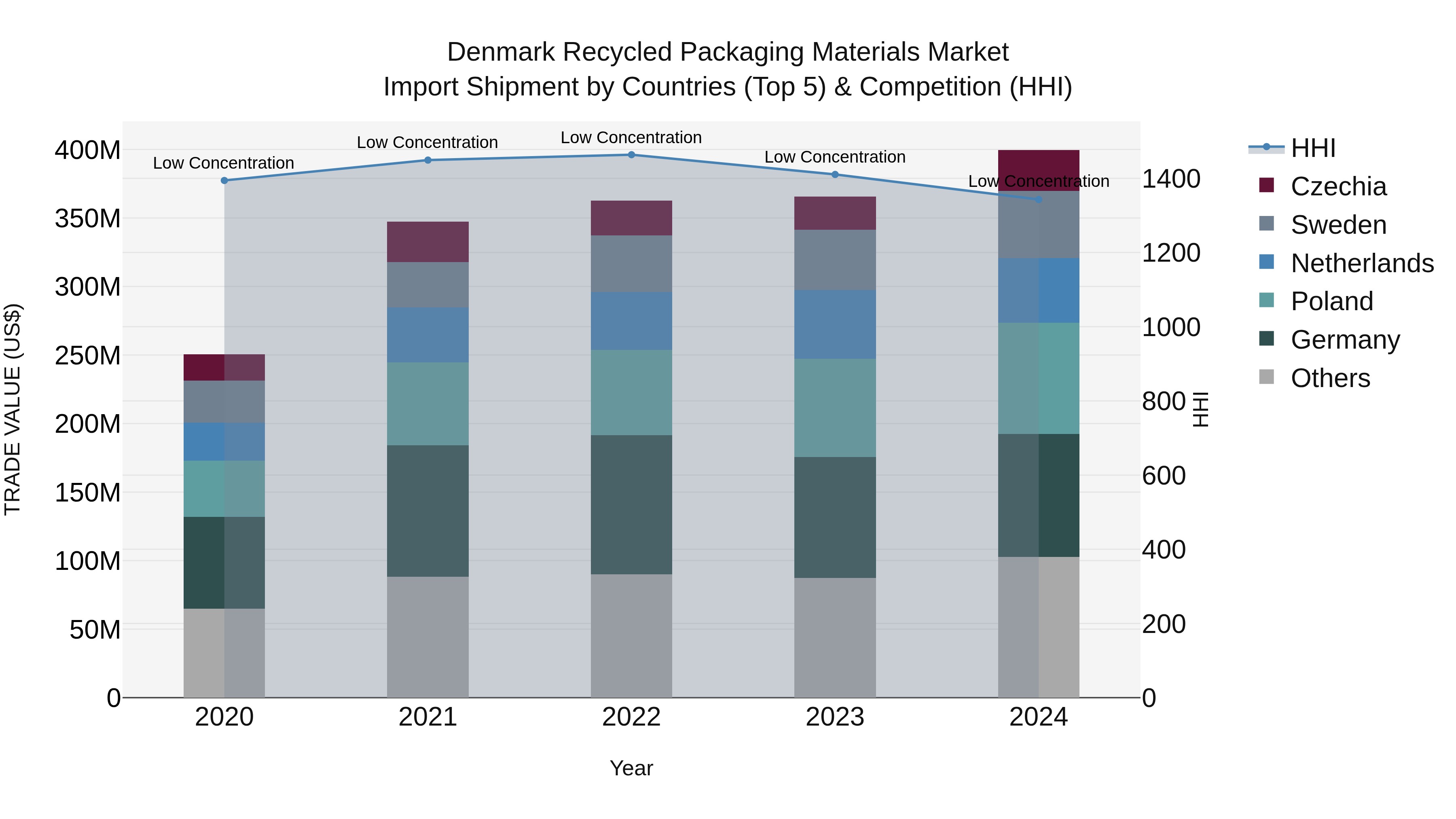Click the Low Concentration label above 2024

tap(1039, 181)
